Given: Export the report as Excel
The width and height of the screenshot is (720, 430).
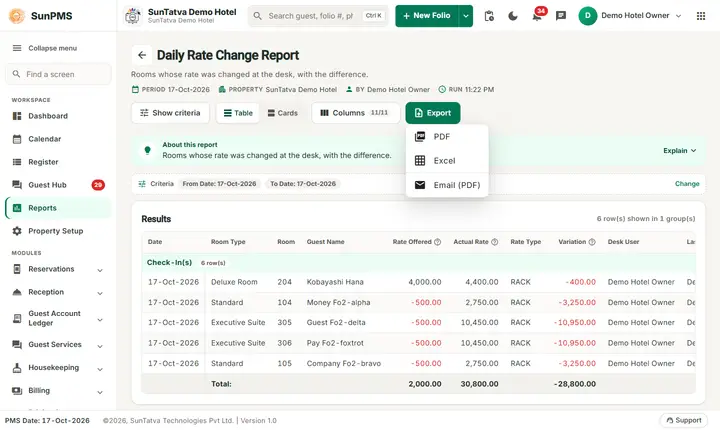Looking at the screenshot, I should pos(447,160).
